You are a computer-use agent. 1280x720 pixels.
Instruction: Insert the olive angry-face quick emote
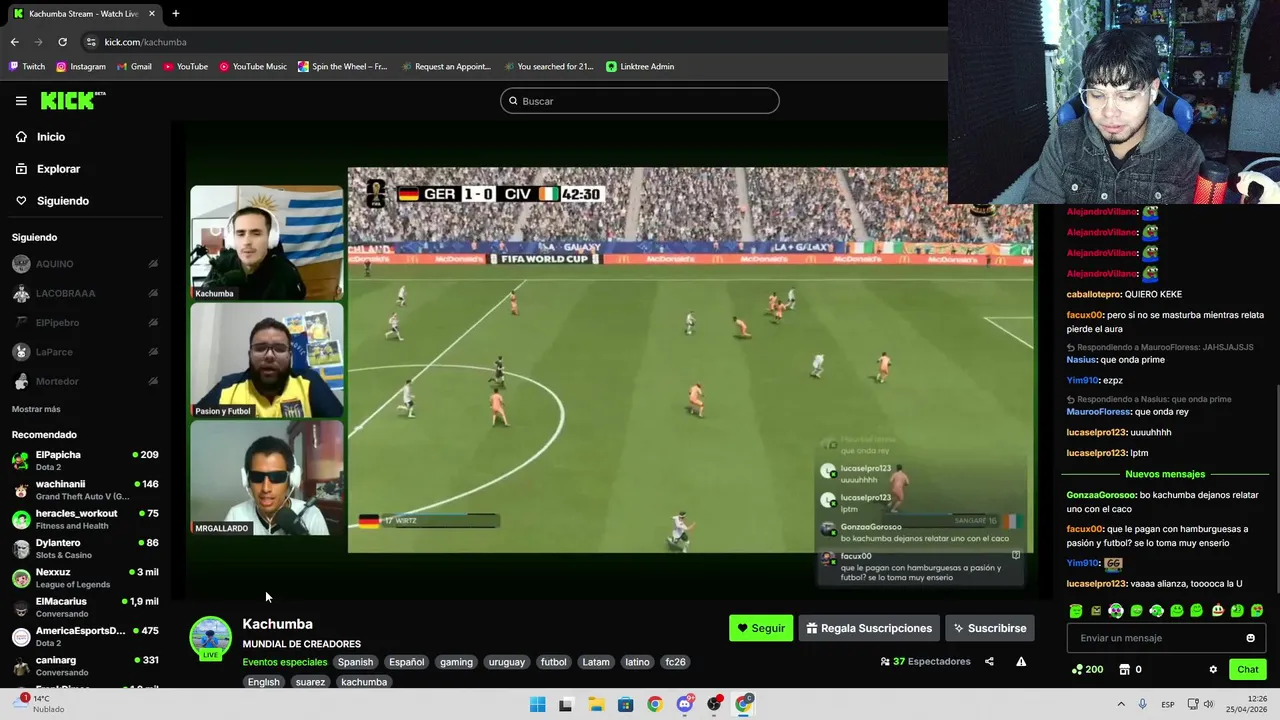click(x=1096, y=611)
